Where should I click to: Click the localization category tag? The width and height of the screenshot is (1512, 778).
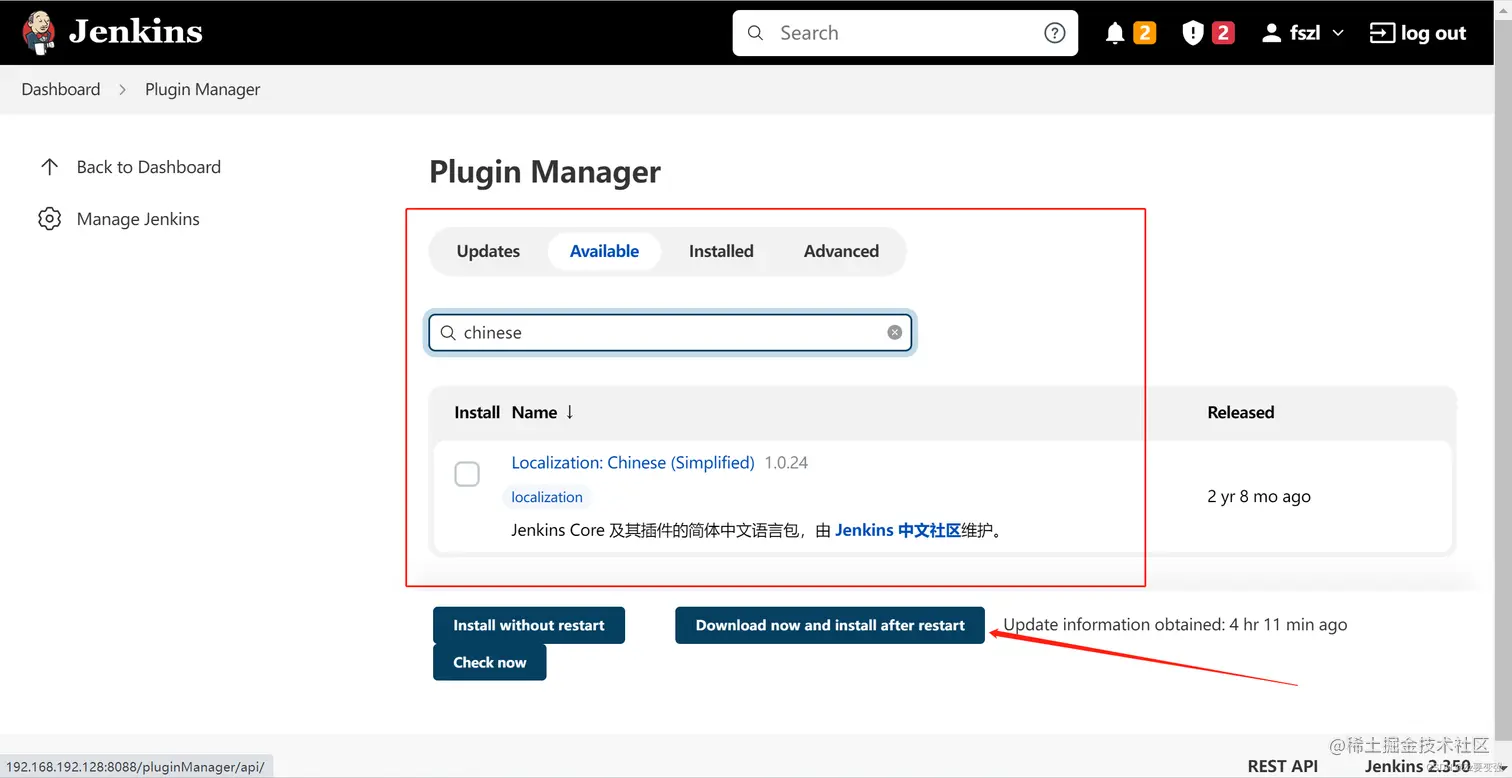pos(546,497)
